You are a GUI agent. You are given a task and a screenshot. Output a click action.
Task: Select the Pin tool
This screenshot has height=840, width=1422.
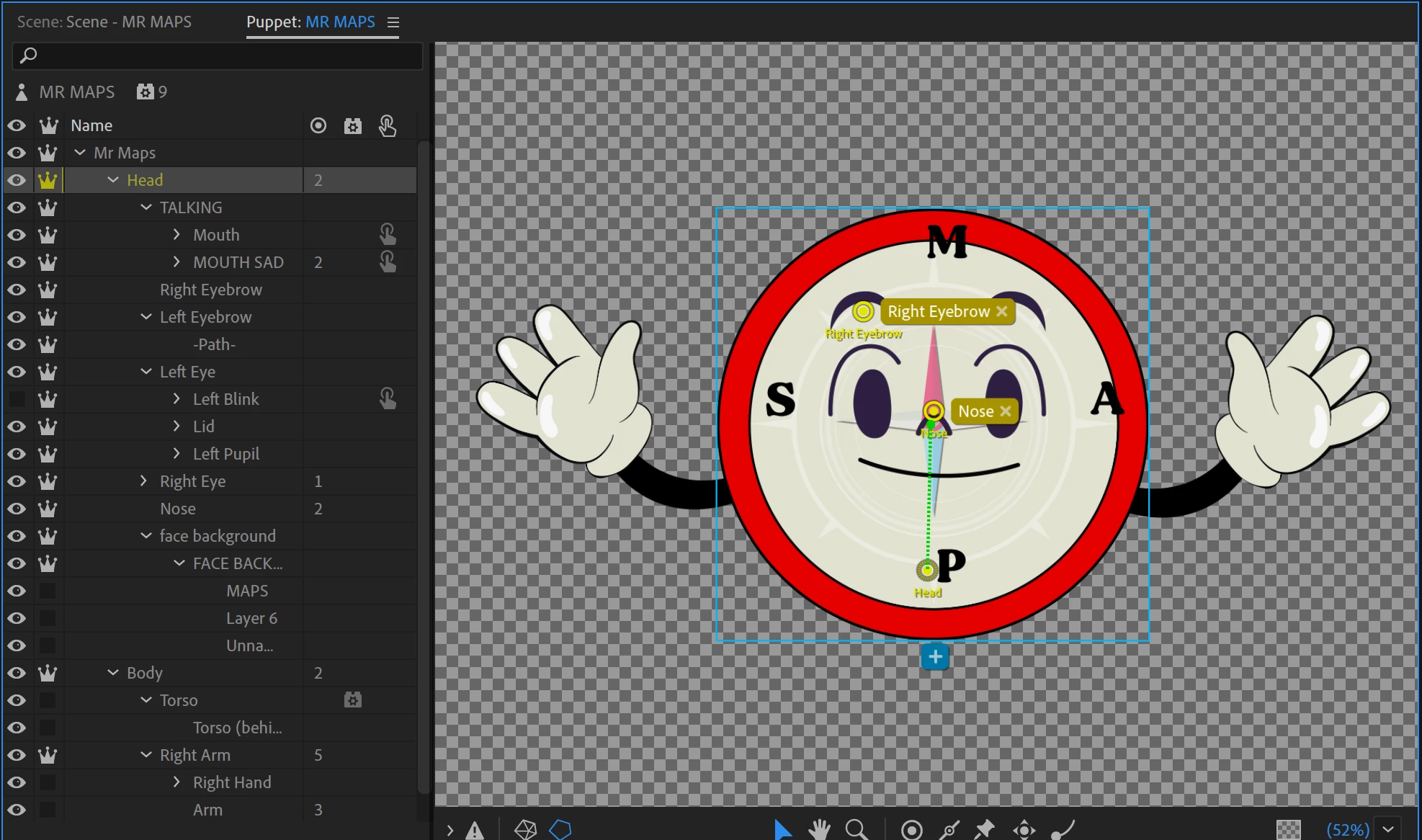point(984,829)
